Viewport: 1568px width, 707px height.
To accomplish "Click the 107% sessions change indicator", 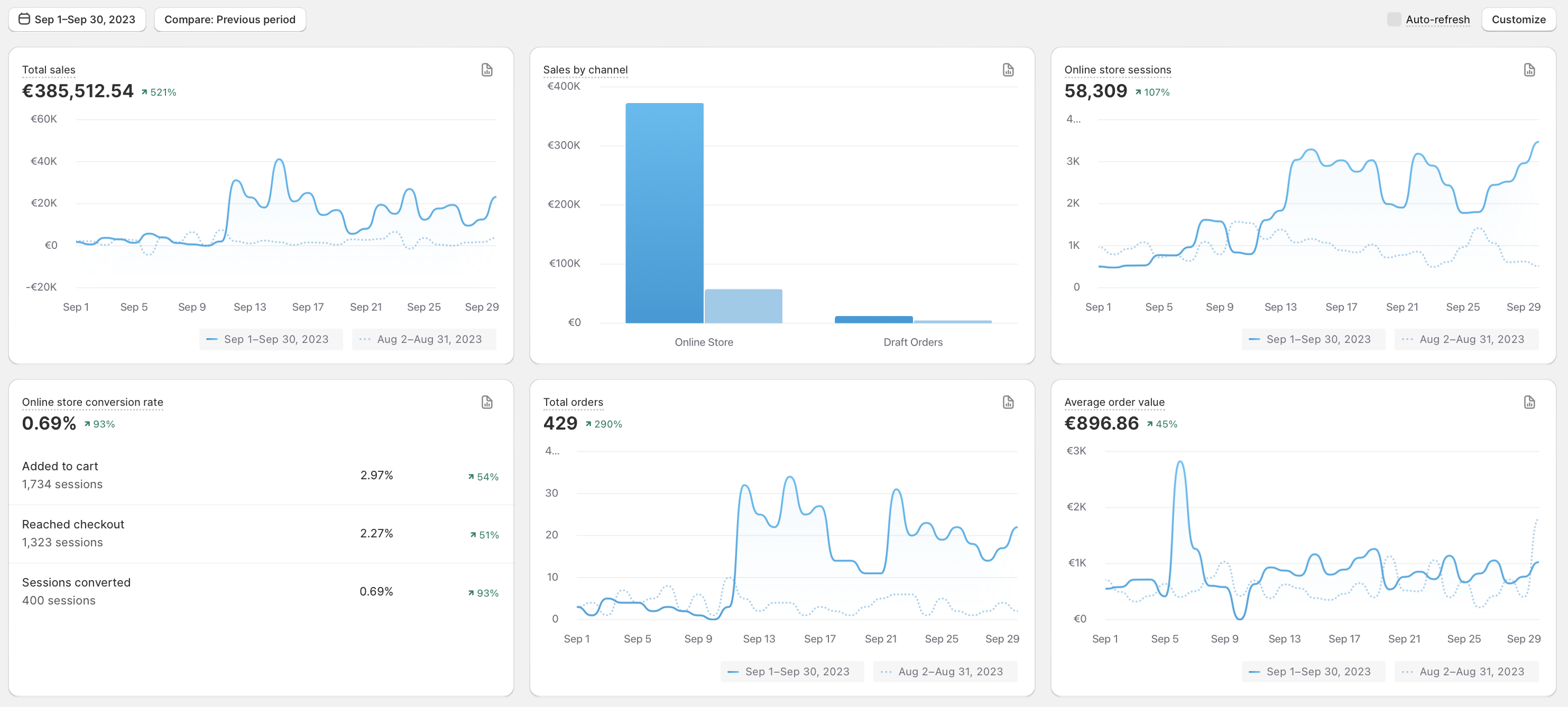I will (x=1152, y=92).
